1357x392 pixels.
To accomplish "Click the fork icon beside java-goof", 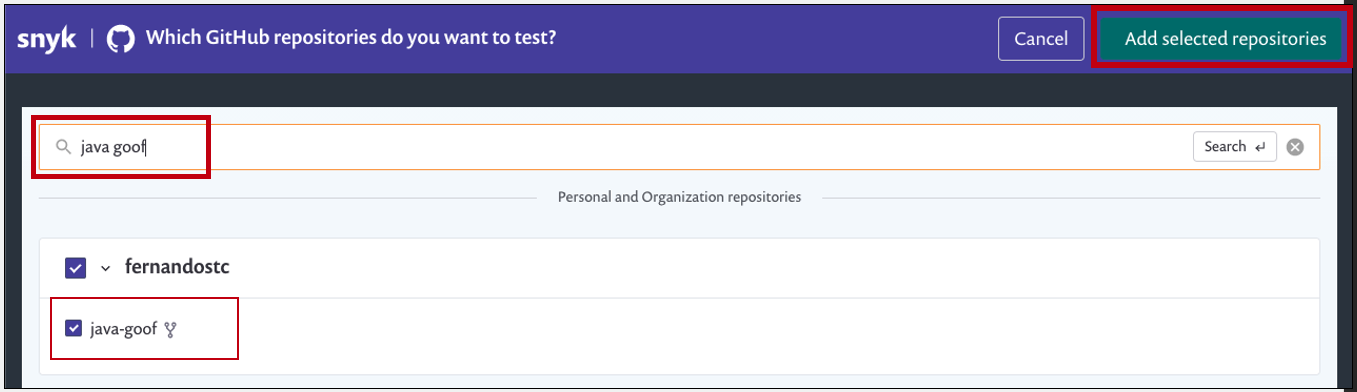I will tap(170, 328).
